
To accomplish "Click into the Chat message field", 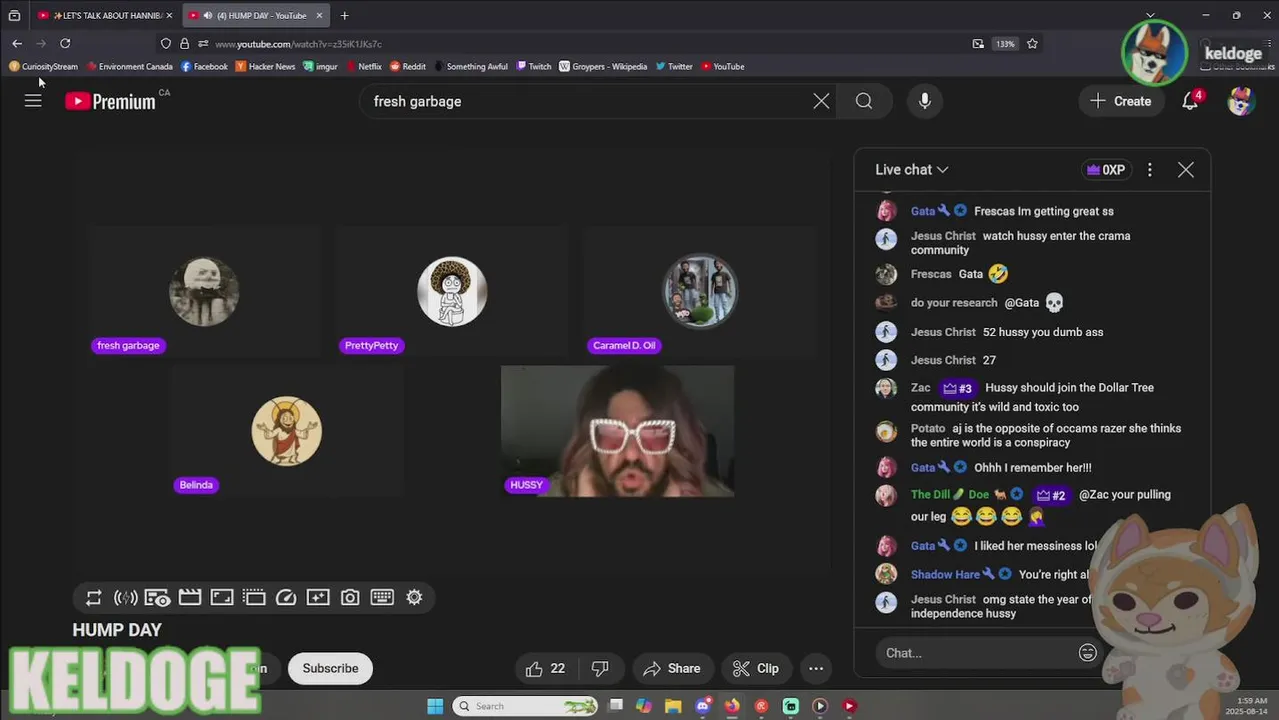I will tap(978, 653).
